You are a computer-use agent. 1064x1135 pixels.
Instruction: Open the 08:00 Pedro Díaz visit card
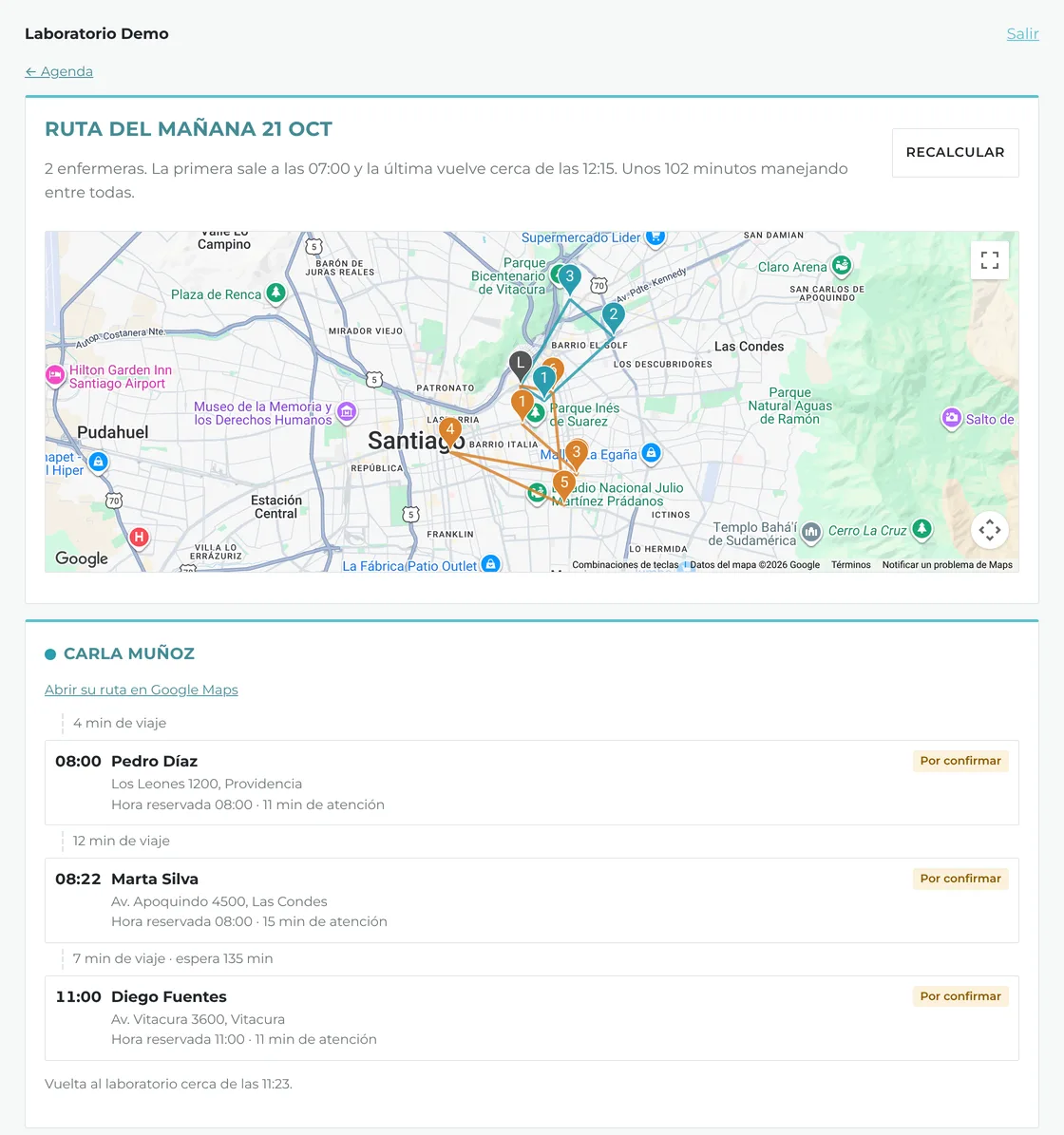point(532,783)
